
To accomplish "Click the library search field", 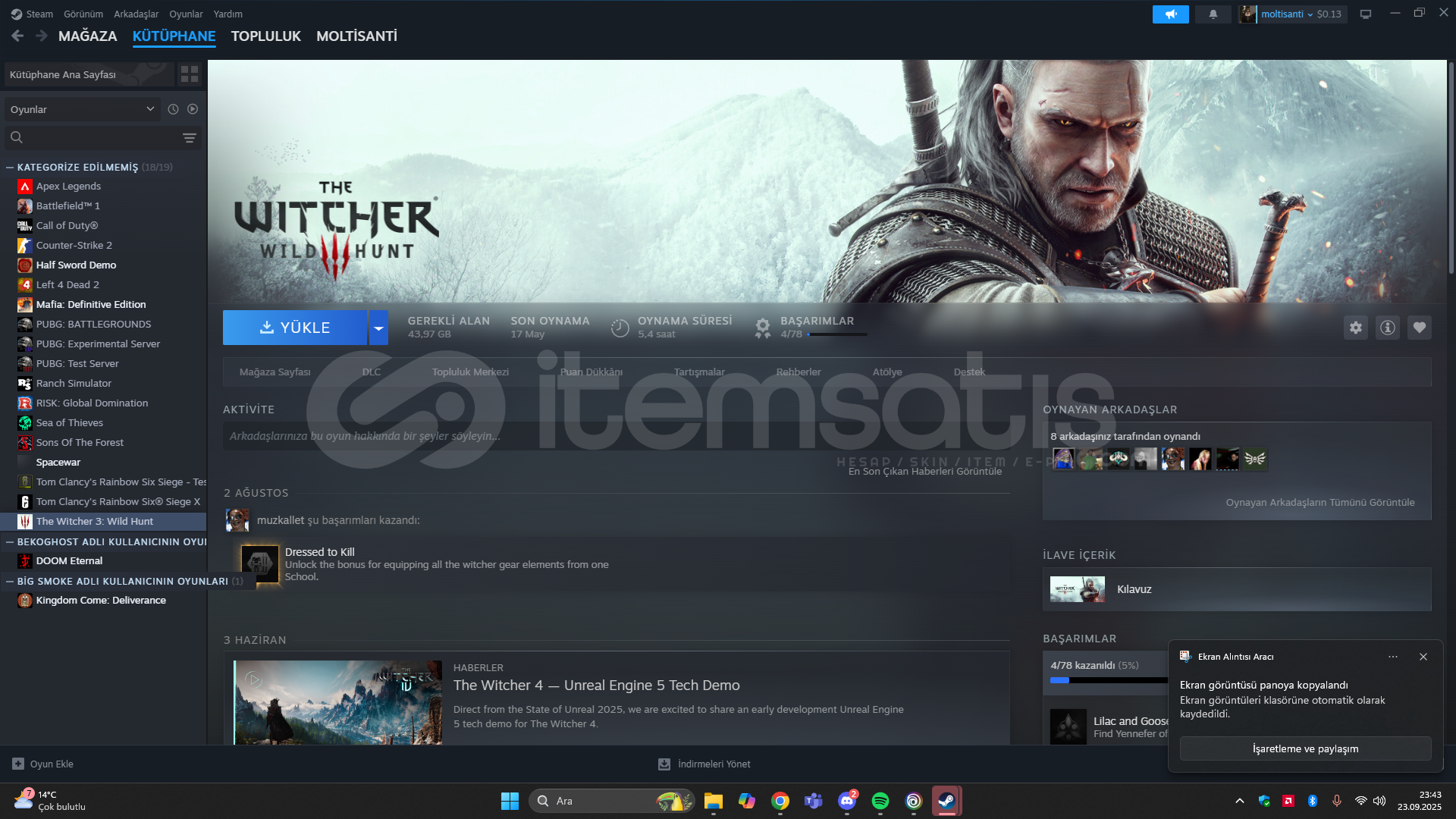I will tap(102, 137).
